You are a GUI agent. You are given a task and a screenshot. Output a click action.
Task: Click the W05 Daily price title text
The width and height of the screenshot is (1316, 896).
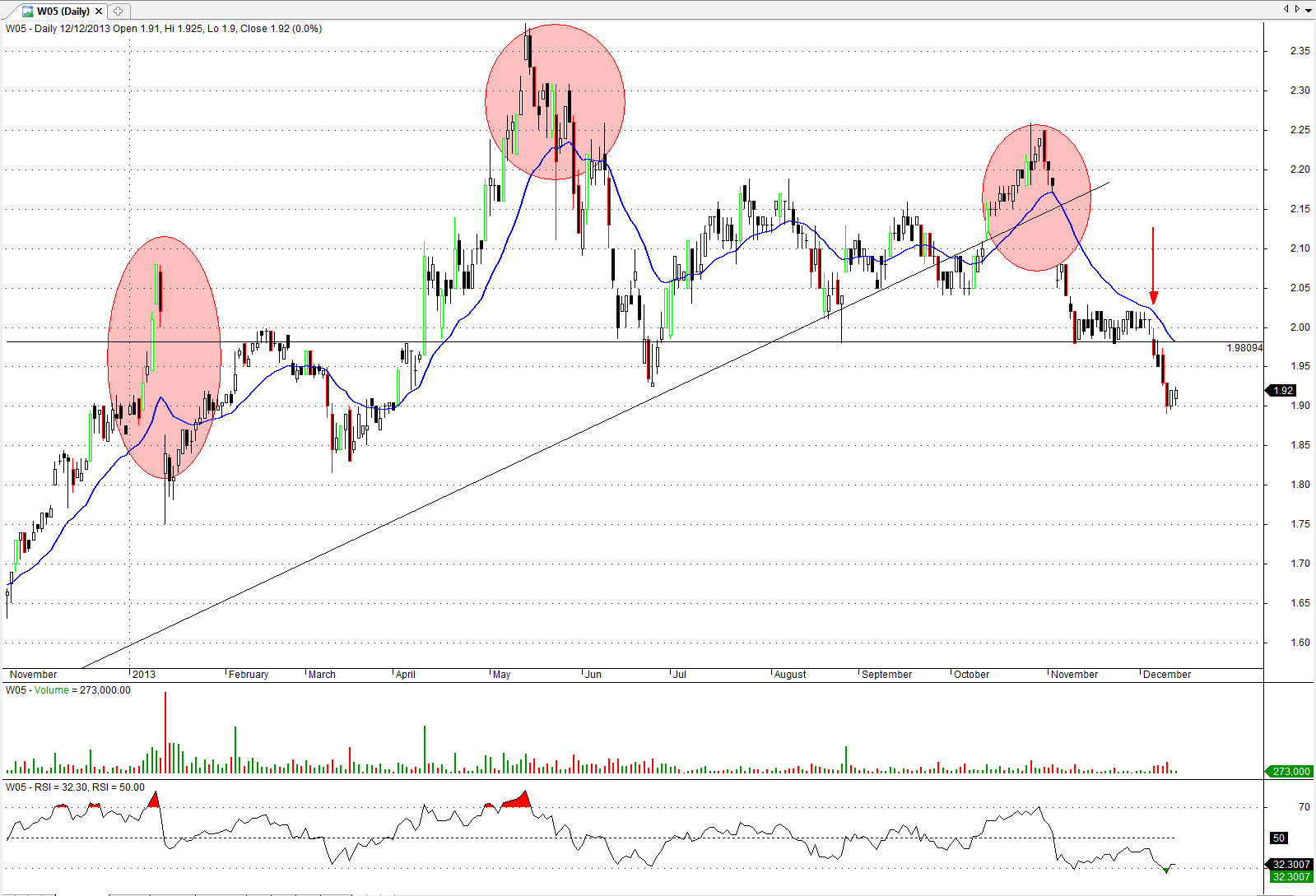click(164, 29)
